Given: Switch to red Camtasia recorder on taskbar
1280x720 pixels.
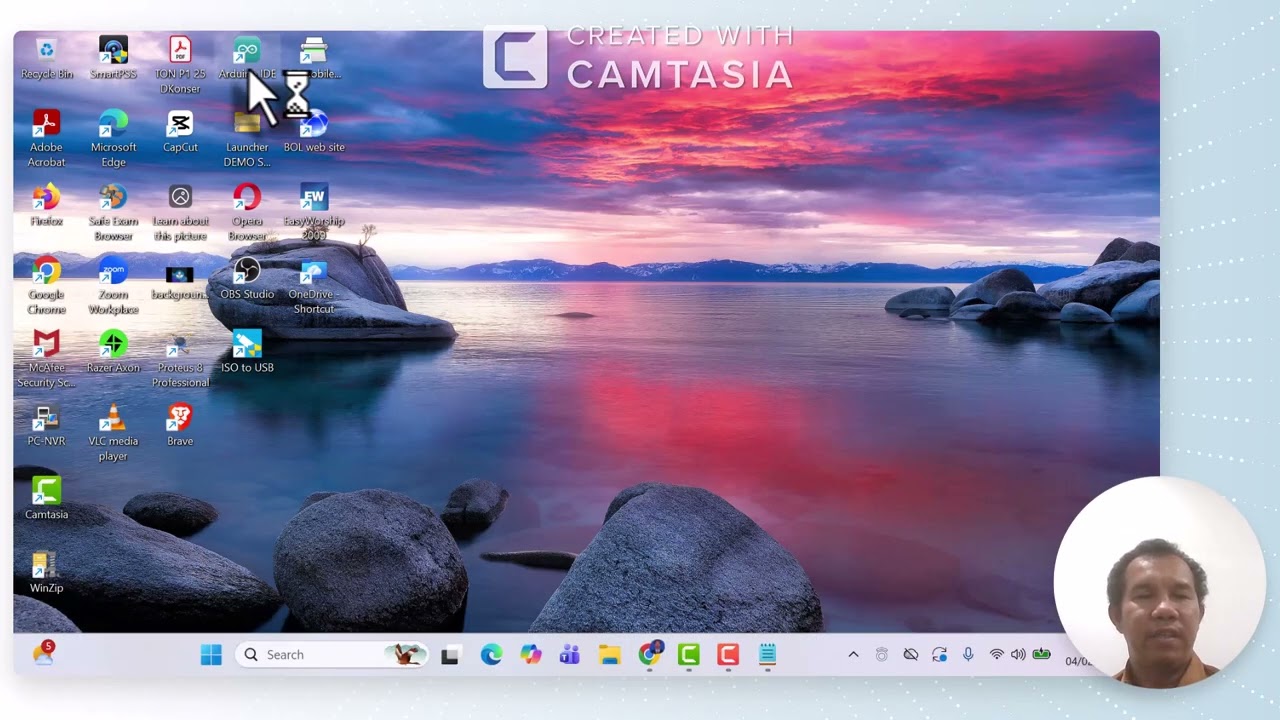Looking at the screenshot, I should coord(728,655).
